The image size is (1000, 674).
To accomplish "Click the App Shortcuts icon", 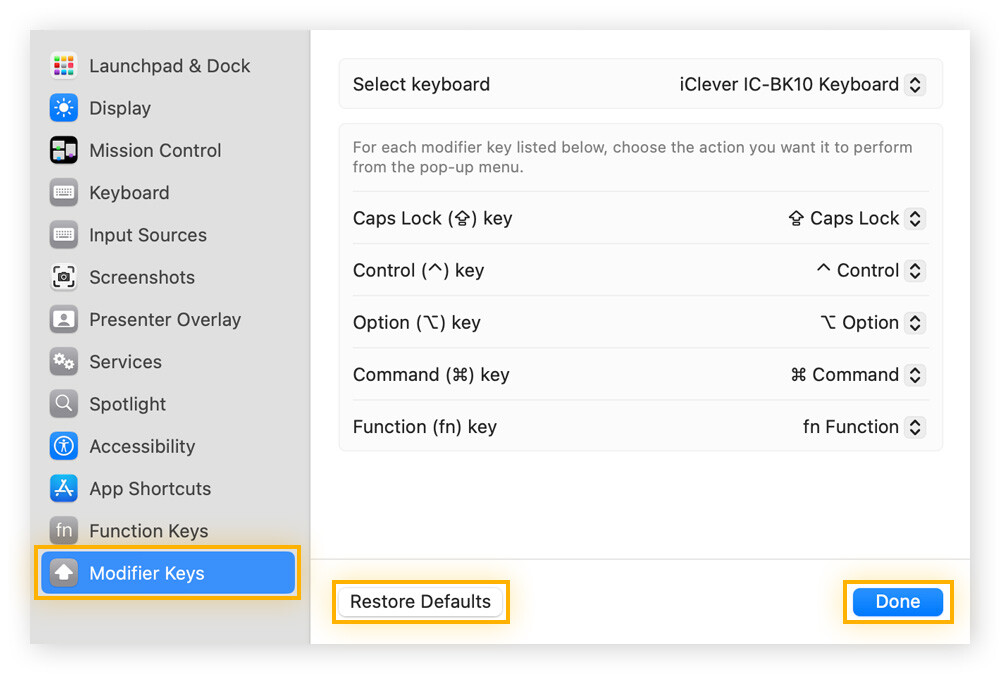I will tap(63, 488).
